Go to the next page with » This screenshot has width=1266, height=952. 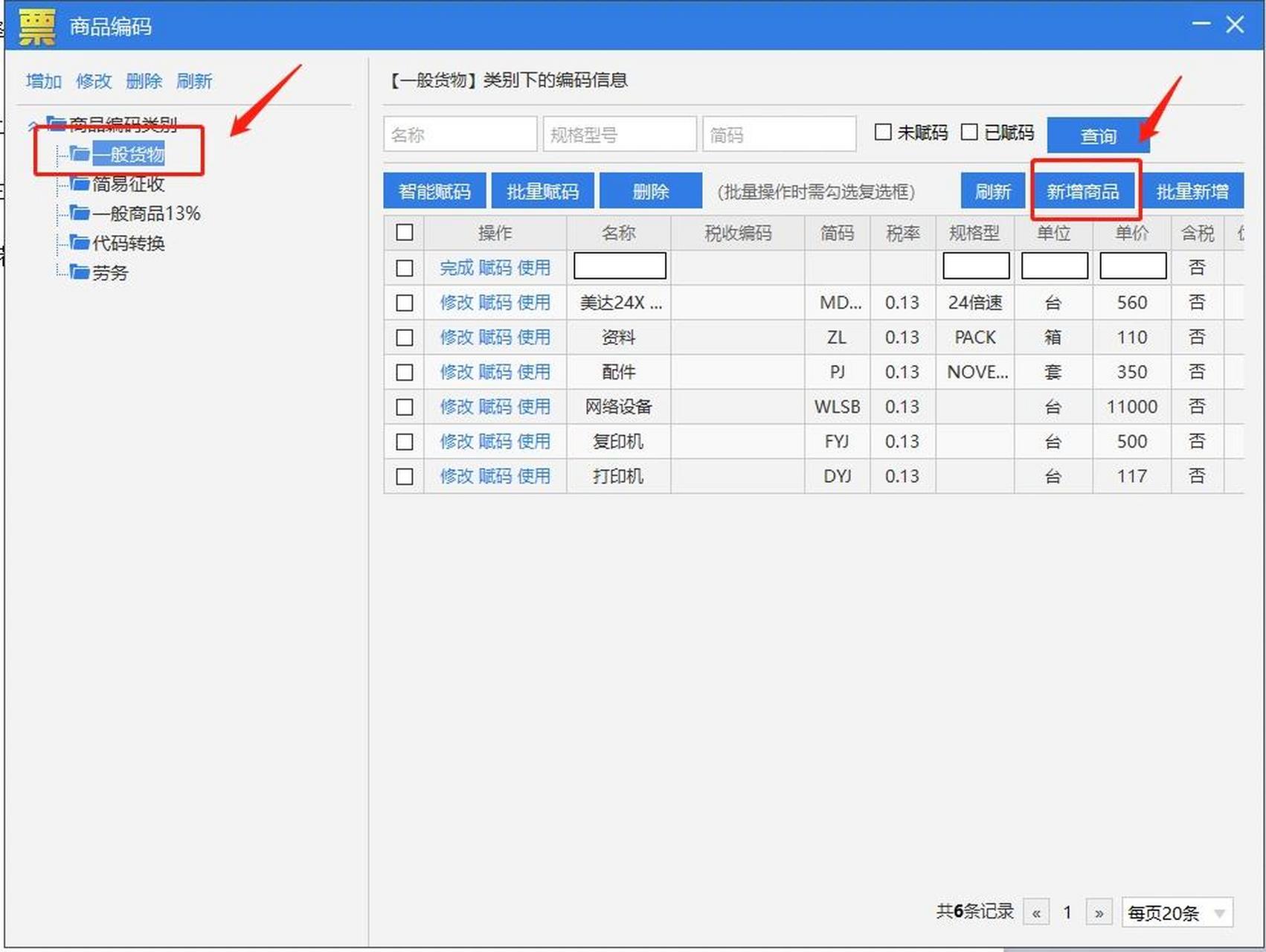click(x=1099, y=913)
